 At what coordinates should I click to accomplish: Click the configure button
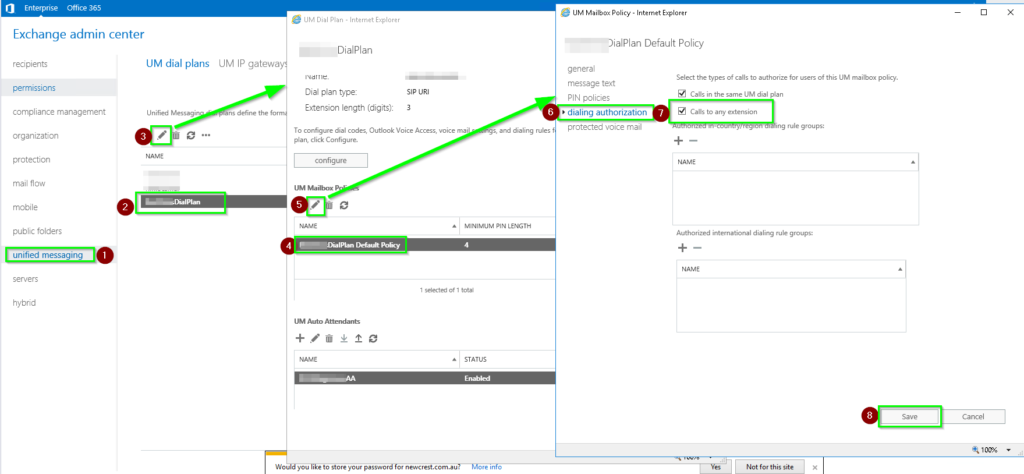pyautogui.click(x=331, y=160)
